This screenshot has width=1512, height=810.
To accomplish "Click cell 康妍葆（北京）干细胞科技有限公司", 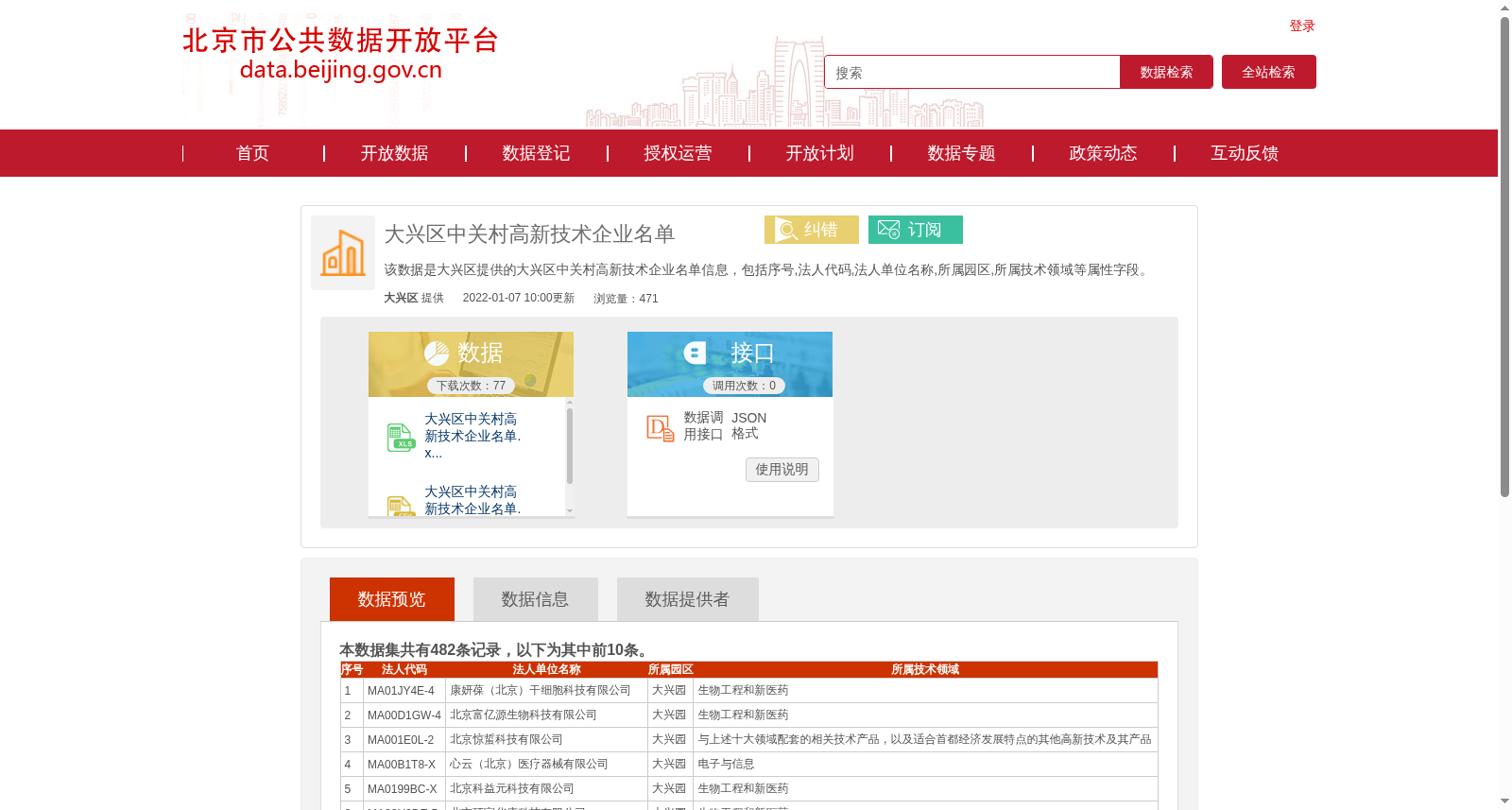I will (x=546, y=691).
